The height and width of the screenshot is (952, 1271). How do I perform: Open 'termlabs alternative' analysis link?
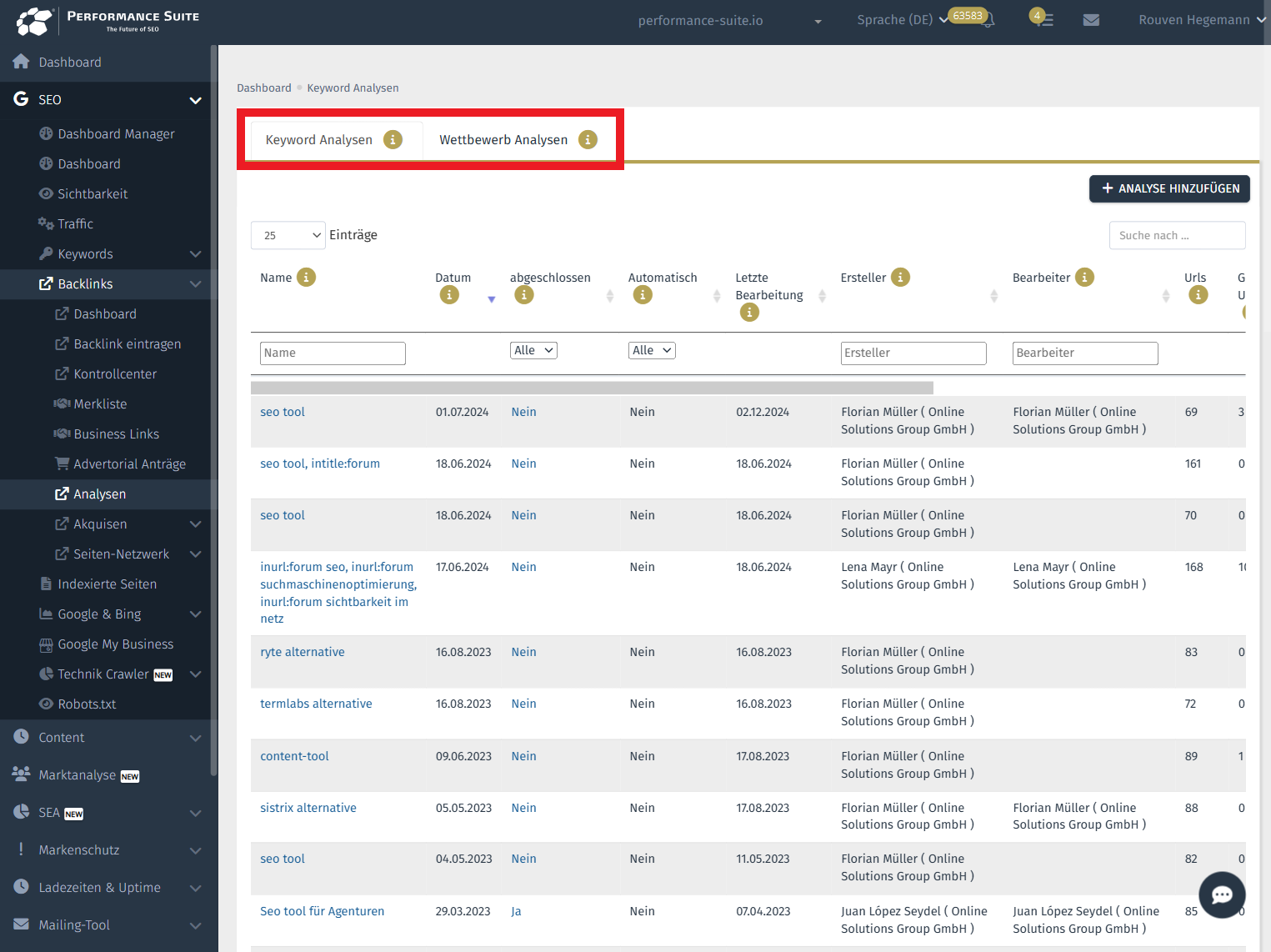point(316,704)
